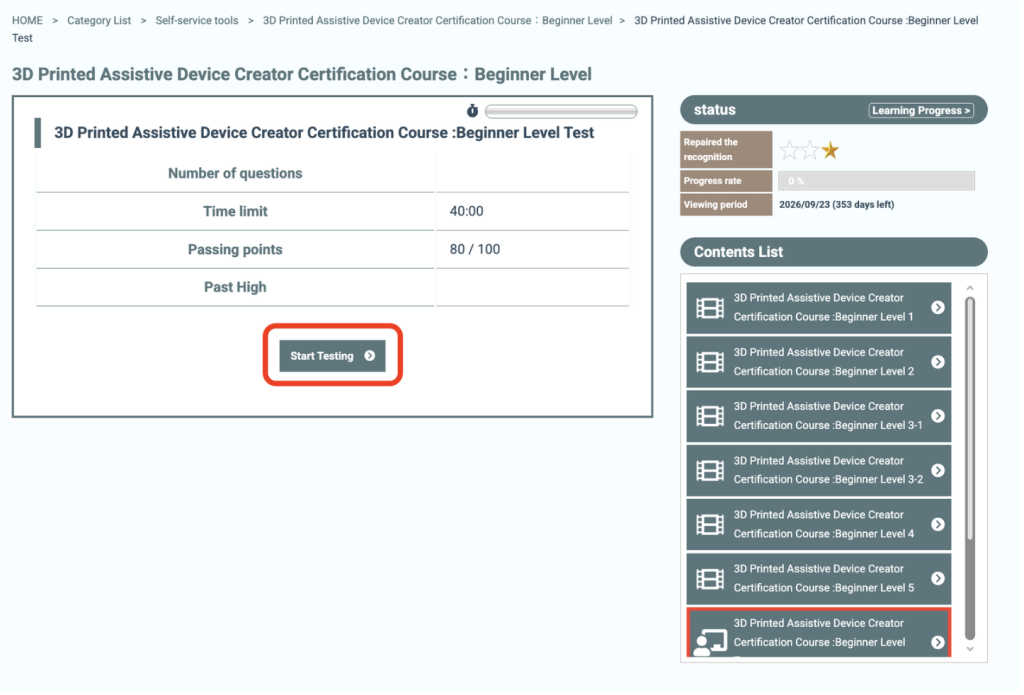
Task: Click film icon for Beginner Level 3-2
Action: click(710, 470)
